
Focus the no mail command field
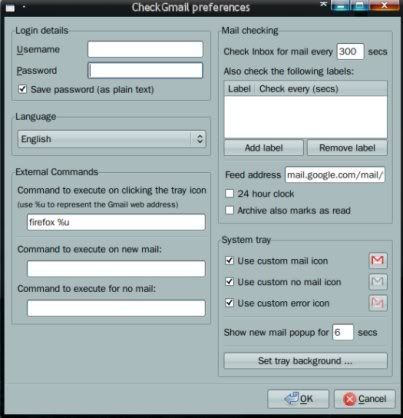click(x=116, y=308)
